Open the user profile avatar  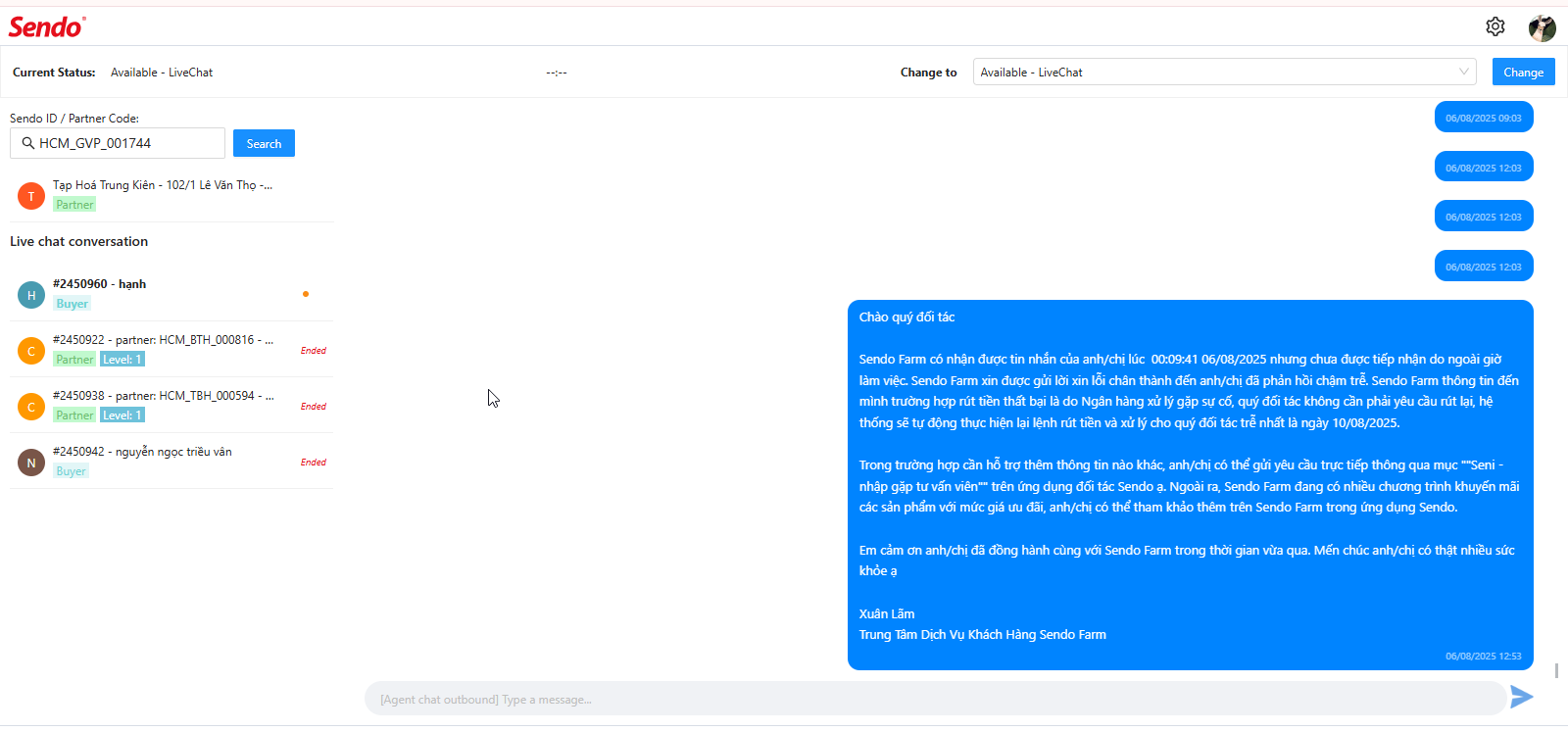click(x=1542, y=27)
